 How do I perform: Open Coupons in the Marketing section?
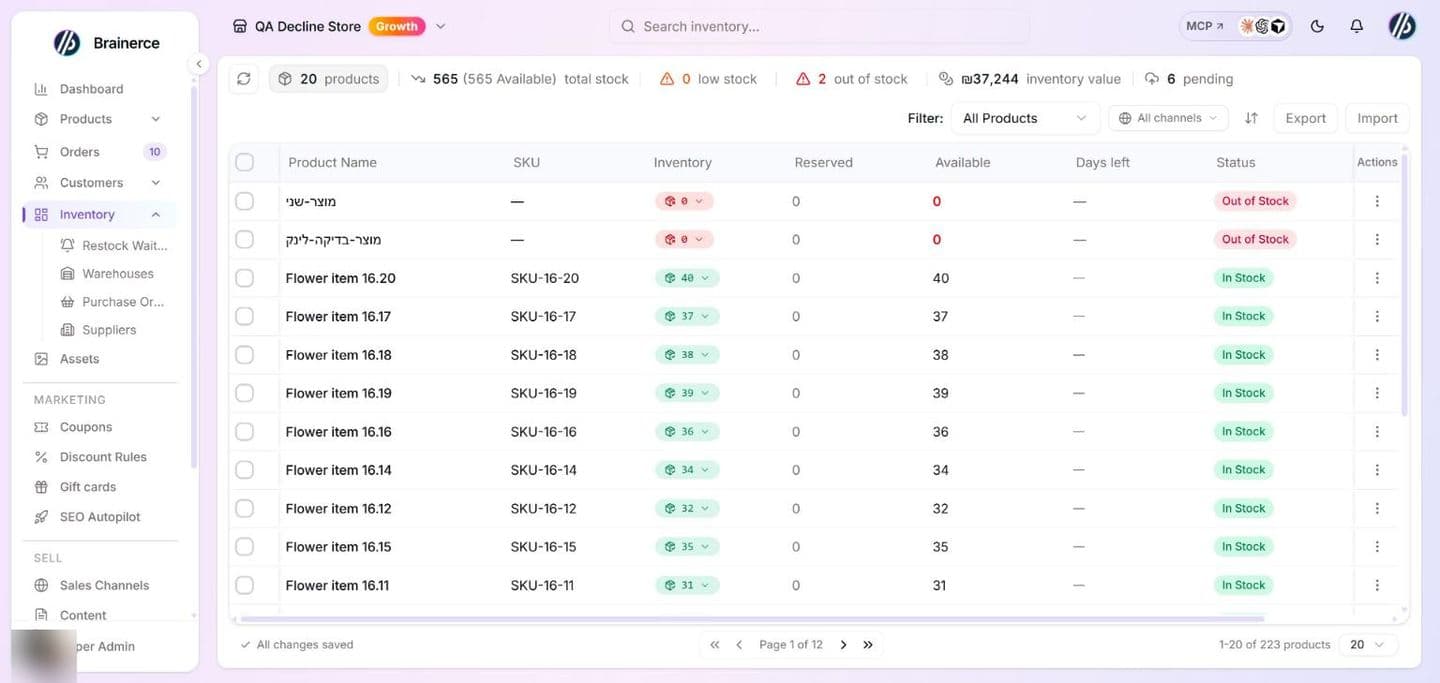[86, 427]
